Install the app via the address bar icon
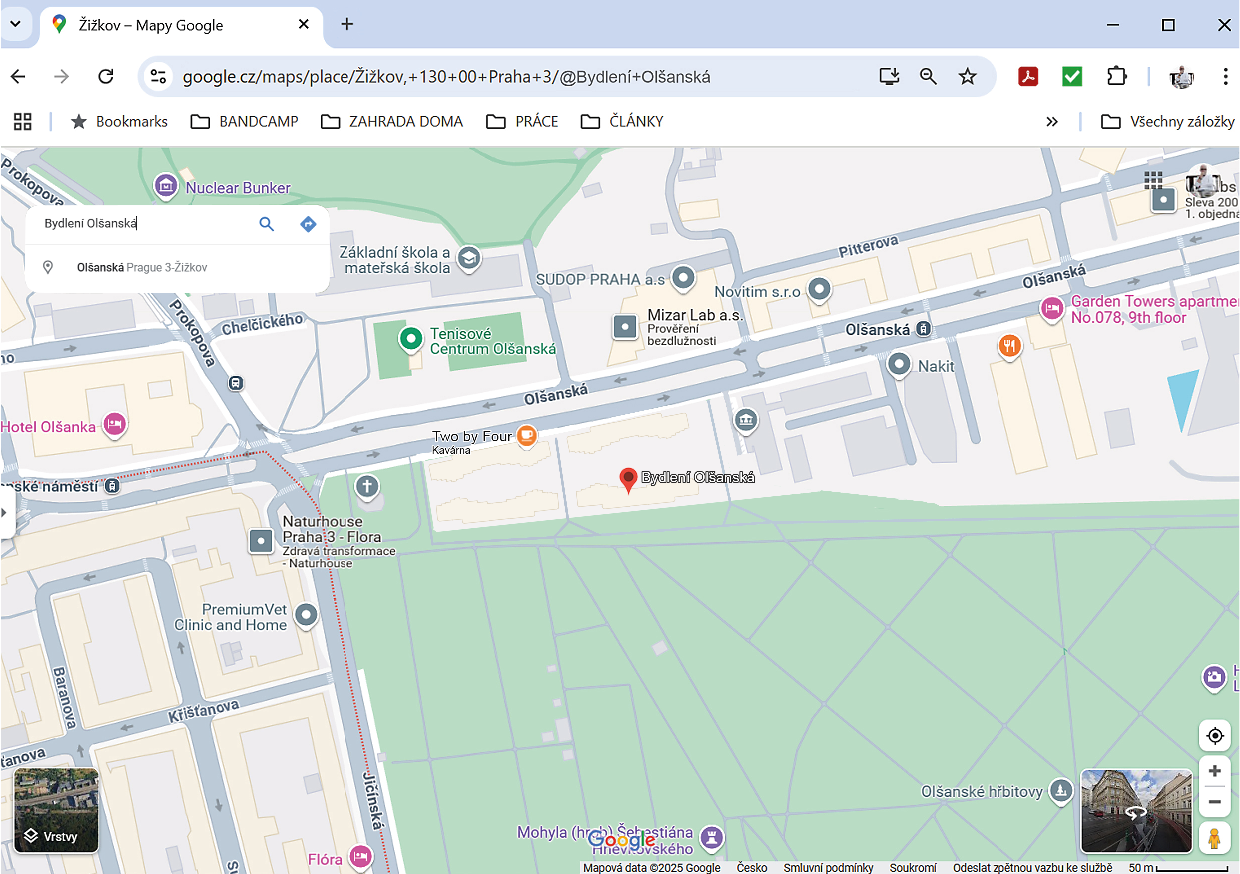Viewport: 1240px width, 874px height. pyautogui.click(x=889, y=77)
